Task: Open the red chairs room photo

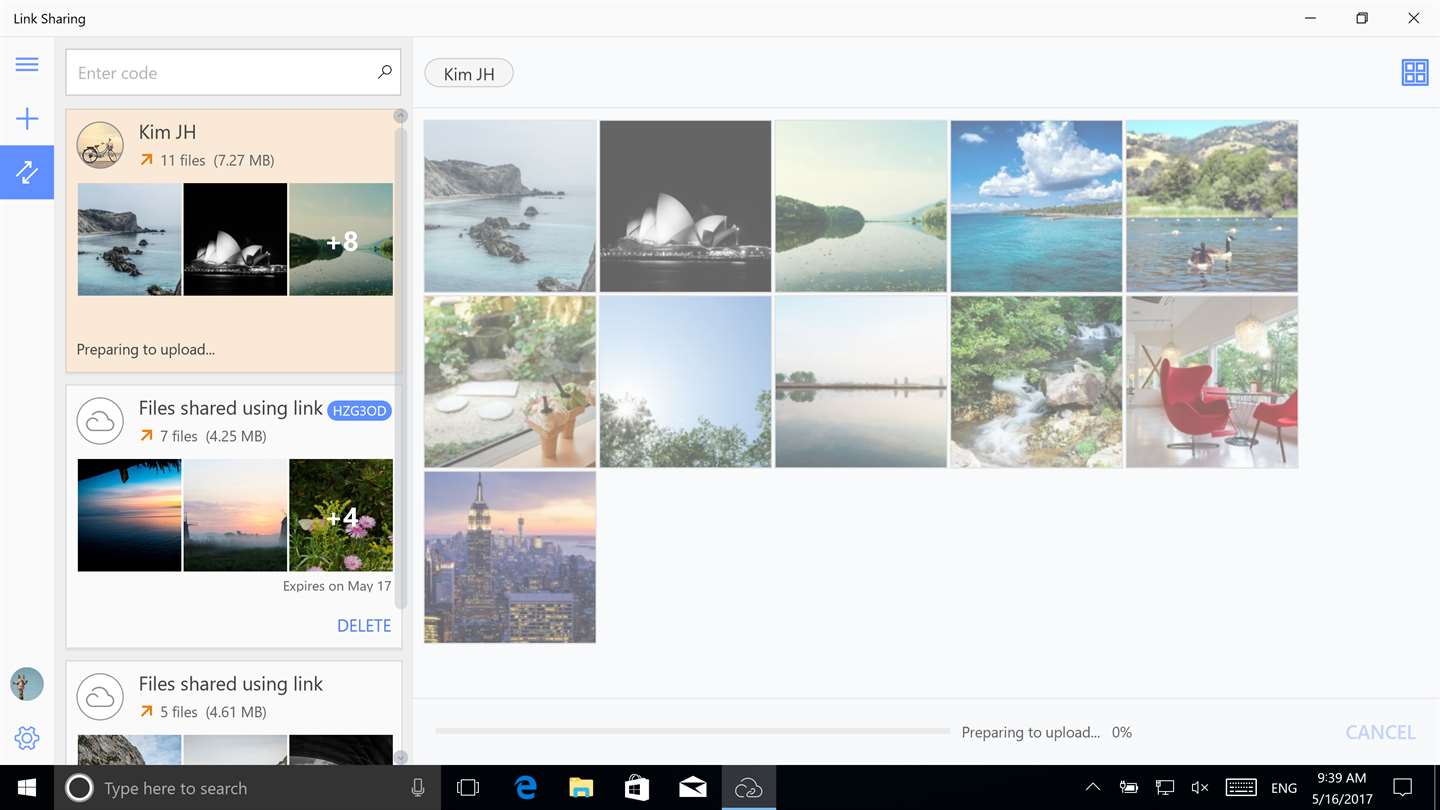Action: tap(1212, 382)
